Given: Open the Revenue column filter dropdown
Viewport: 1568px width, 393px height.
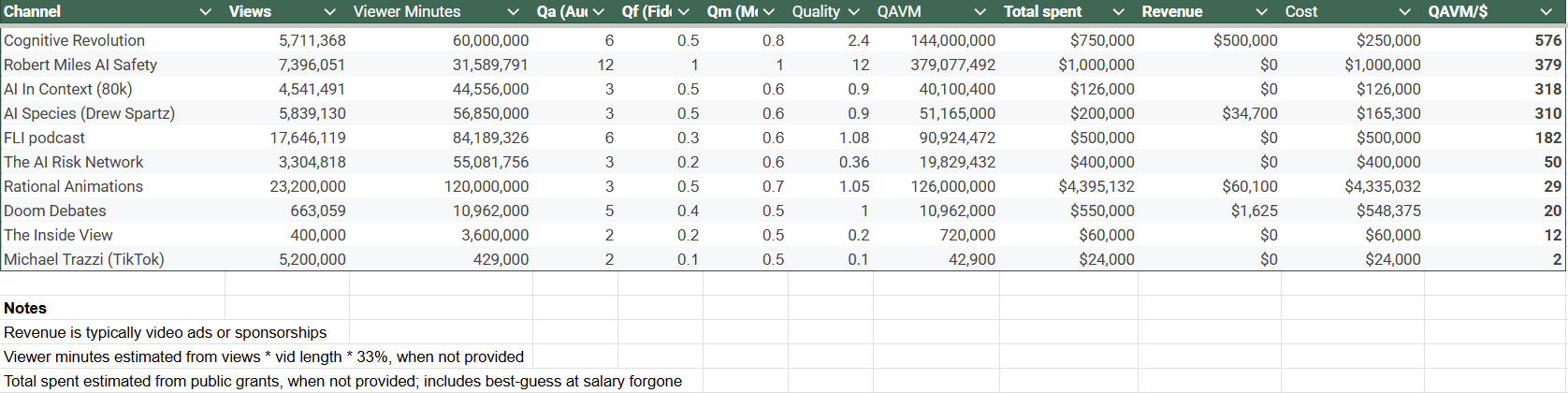Looking at the screenshot, I should (1261, 12).
